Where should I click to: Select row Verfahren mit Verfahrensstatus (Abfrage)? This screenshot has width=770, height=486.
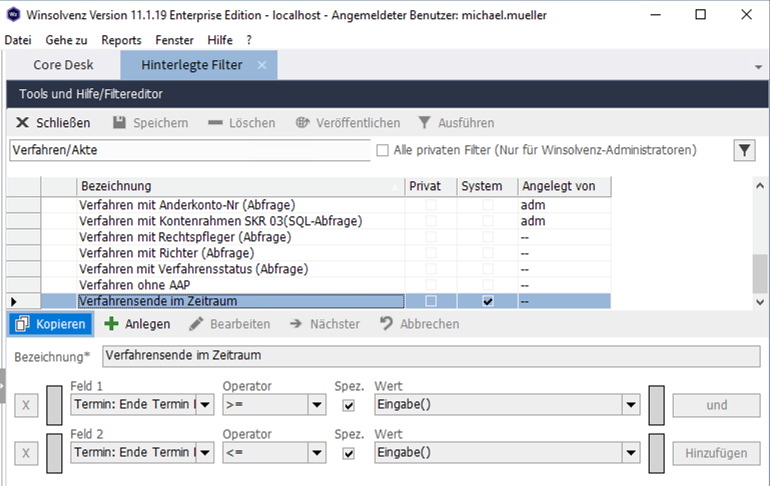pos(309,269)
